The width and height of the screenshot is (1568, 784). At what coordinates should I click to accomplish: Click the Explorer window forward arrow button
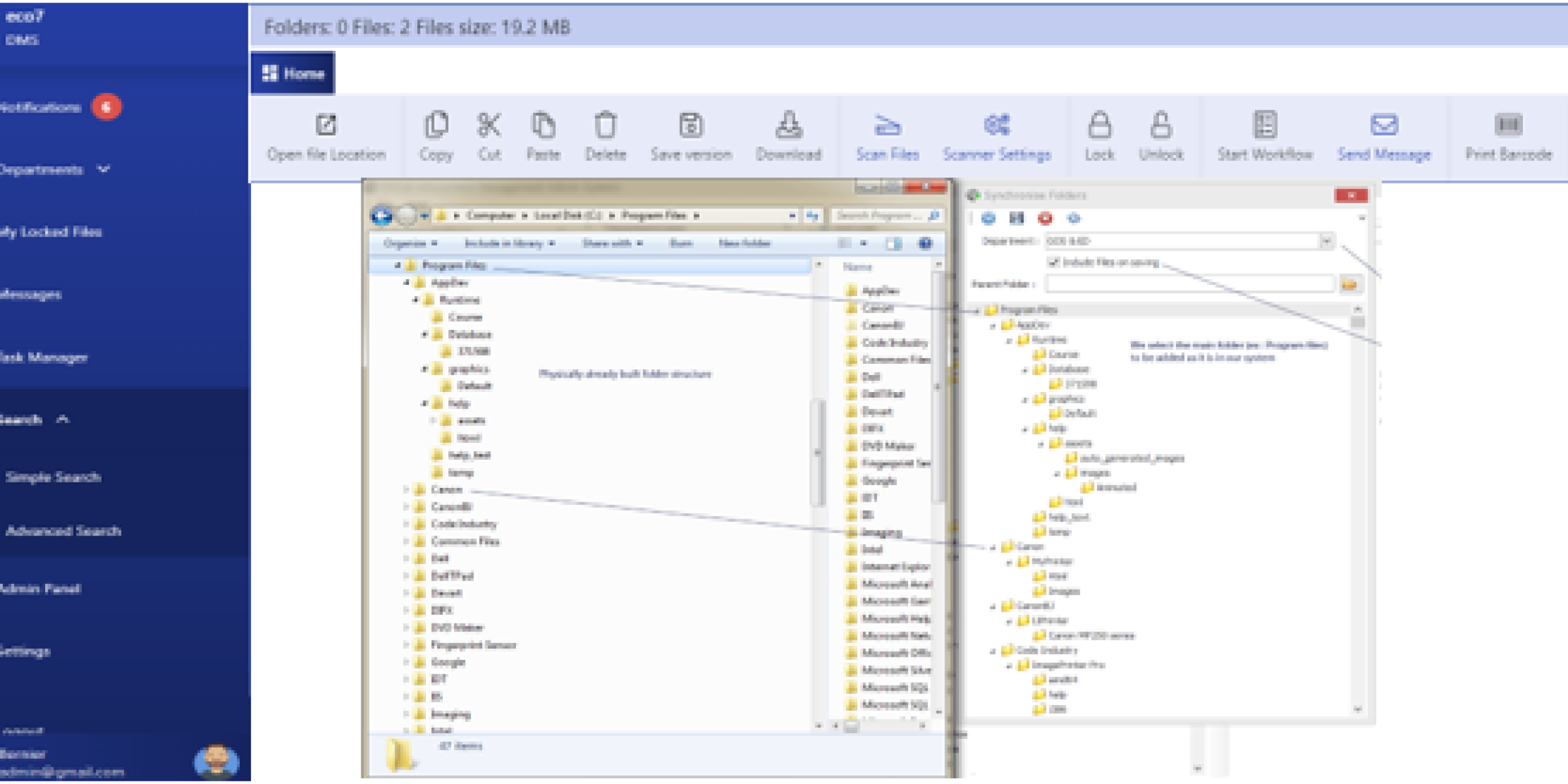407,216
